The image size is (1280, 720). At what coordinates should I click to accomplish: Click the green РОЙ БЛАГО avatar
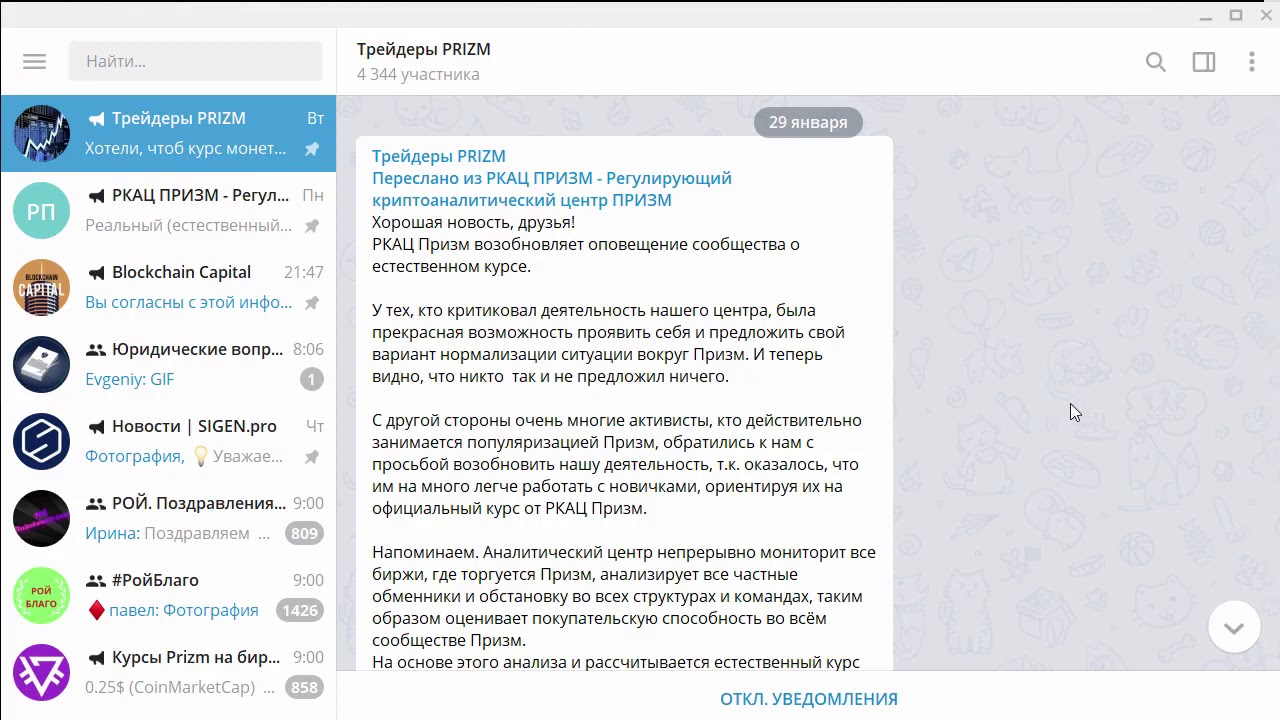click(x=41, y=595)
